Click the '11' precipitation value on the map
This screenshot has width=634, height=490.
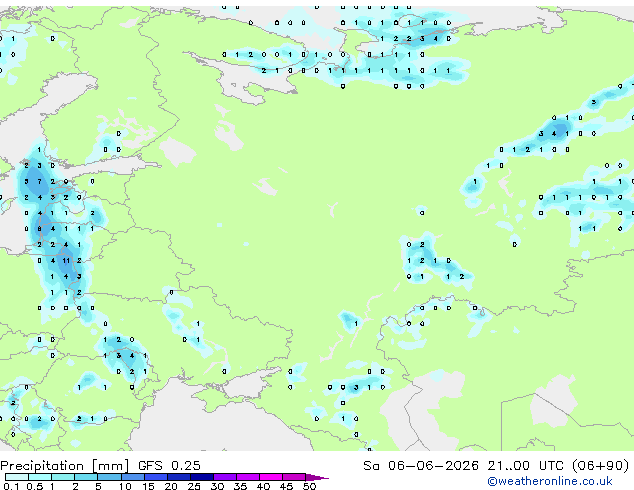point(66,261)
